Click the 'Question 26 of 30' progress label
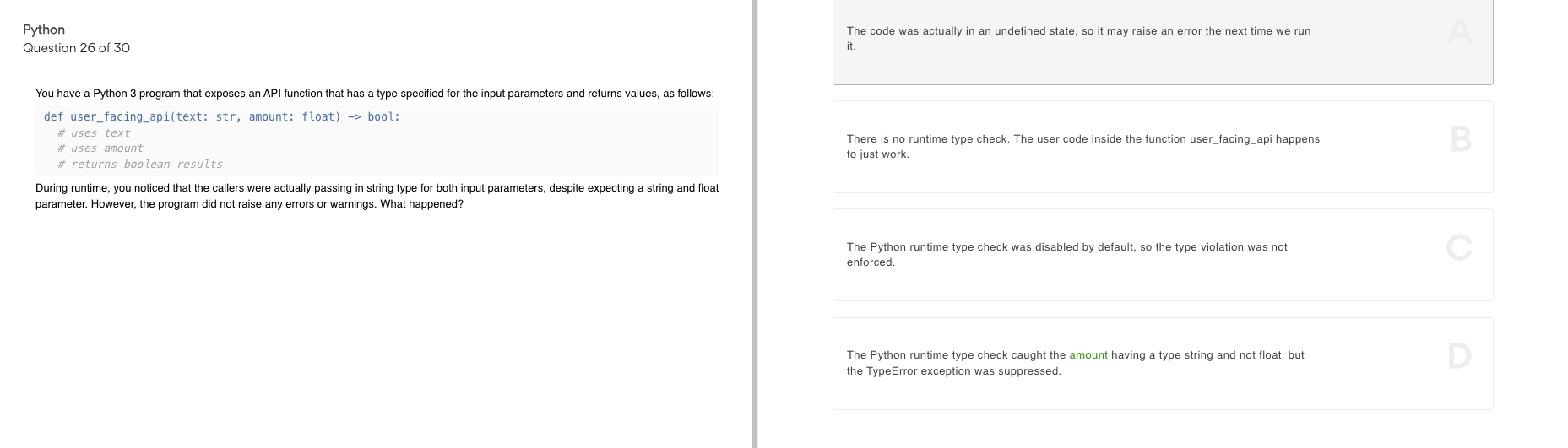The height and width of the screenshot is (448, 1568). tap(77, 48)
